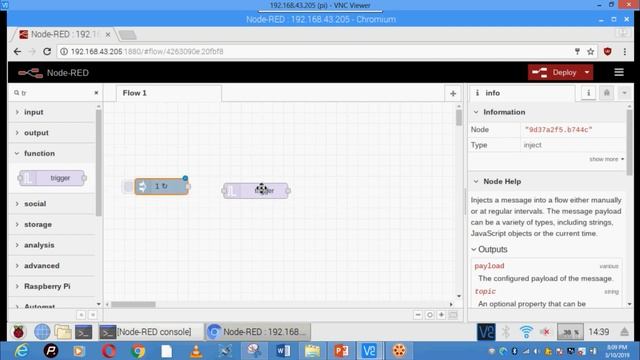
Task: Expand the input palette category
Action: [53, 112]
